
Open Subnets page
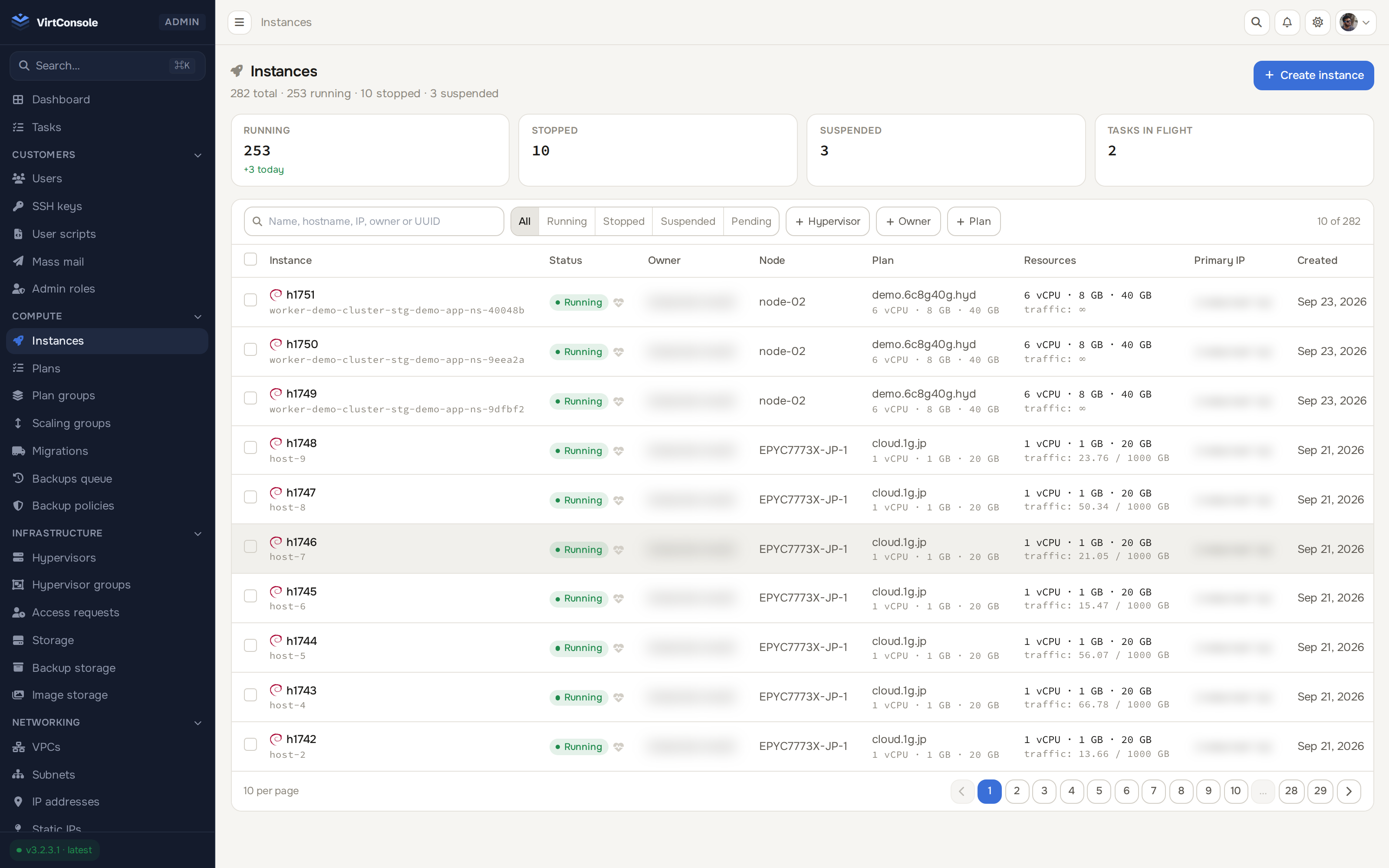click(107, 774)
